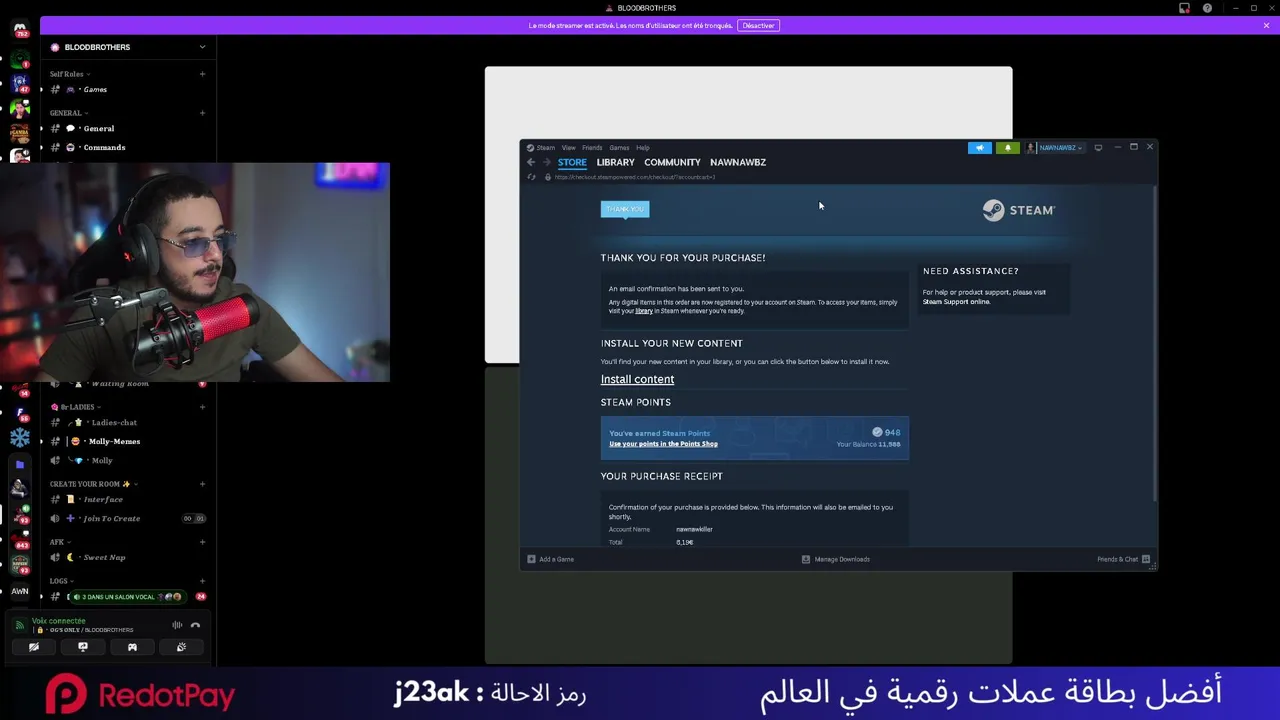Viewport: 1280px width, 720px height.
Task: Add a channel to CREATE YOUR ROOM
Action: pos(202,484)
